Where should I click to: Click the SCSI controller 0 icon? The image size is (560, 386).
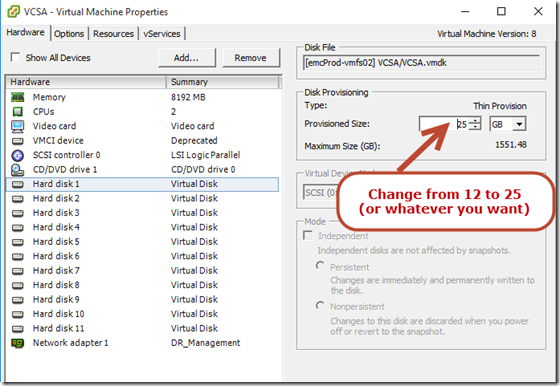[x=18, y=155]
